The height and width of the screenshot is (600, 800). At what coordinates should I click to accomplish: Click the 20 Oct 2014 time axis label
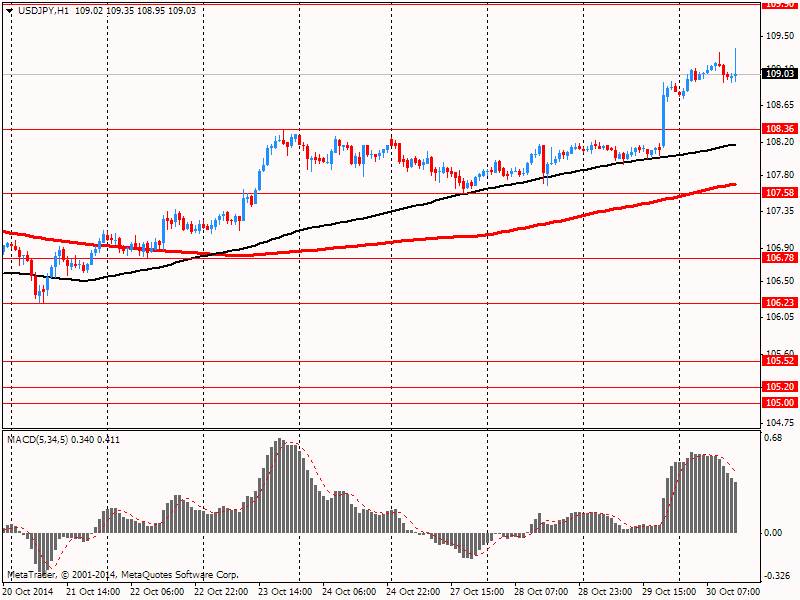[28, 592]
